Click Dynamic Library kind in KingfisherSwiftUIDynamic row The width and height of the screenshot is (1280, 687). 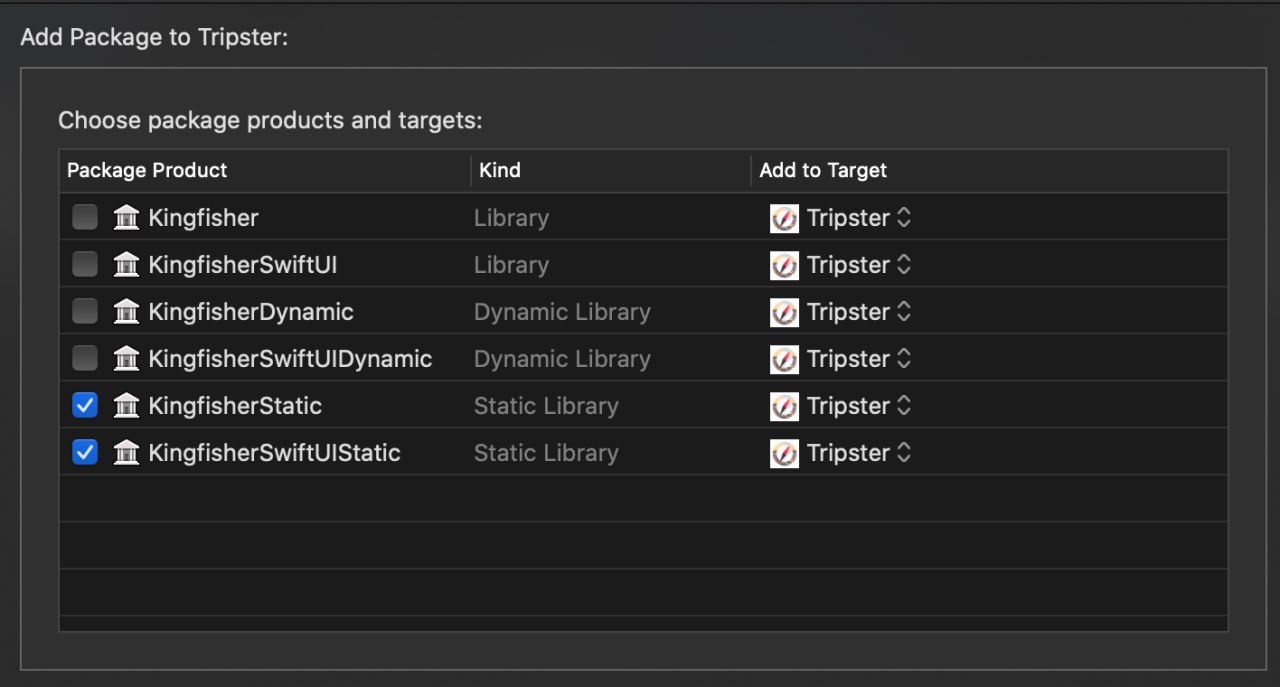pyautogui.click(x=562, y=359)
